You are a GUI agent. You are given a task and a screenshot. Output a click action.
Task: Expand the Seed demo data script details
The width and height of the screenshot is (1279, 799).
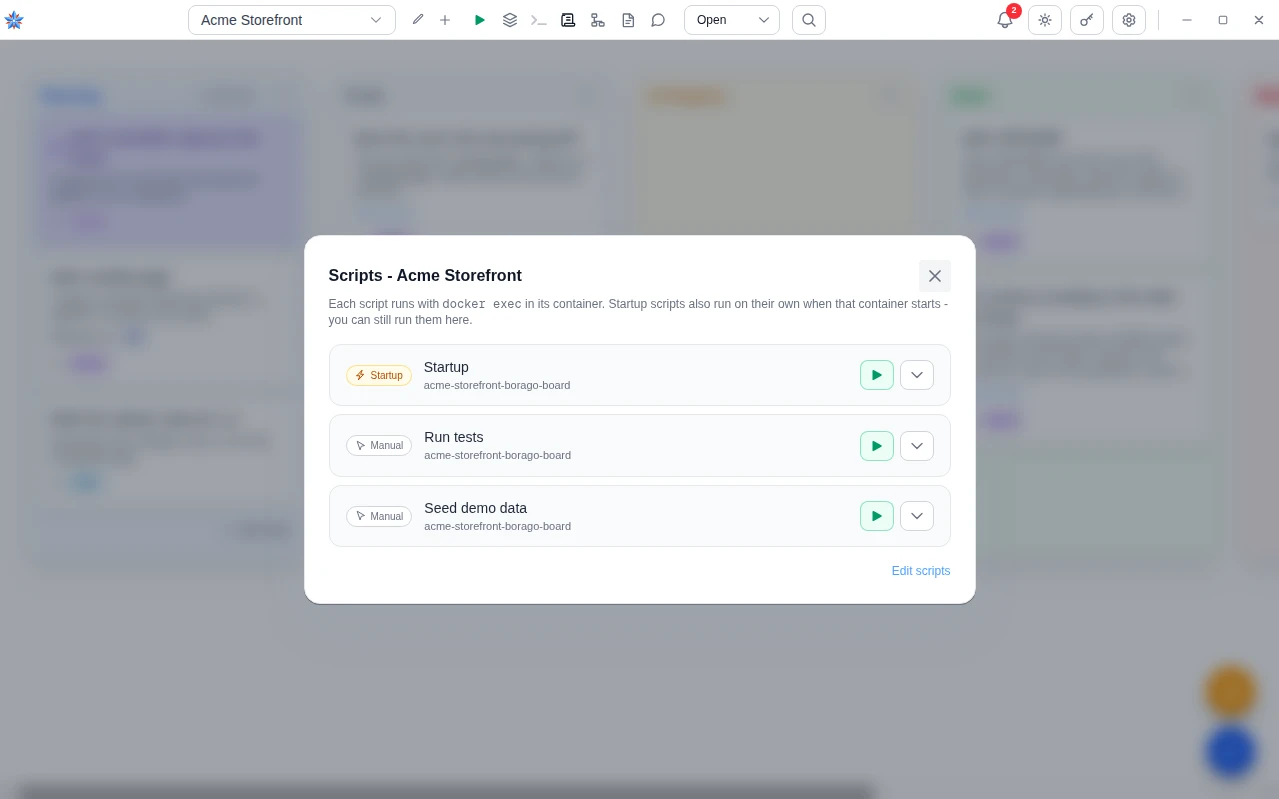coord(917,516)
